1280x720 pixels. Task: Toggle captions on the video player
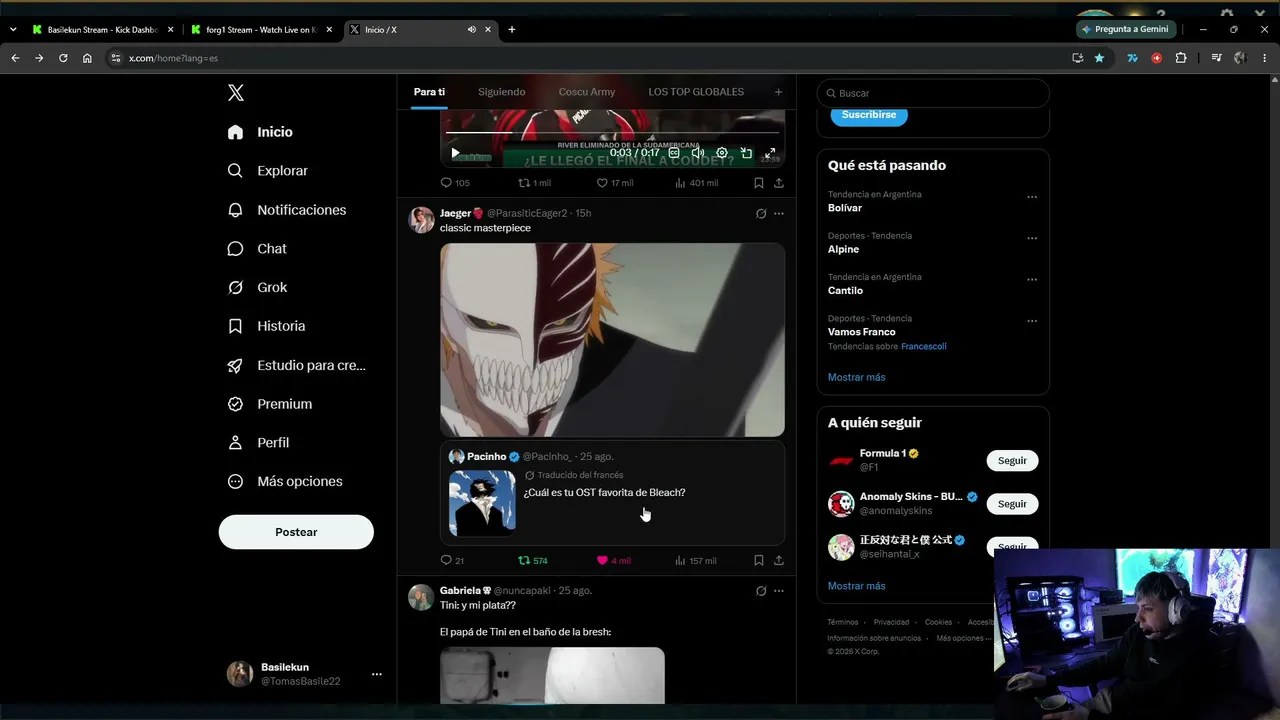click(x=674, y=153)
